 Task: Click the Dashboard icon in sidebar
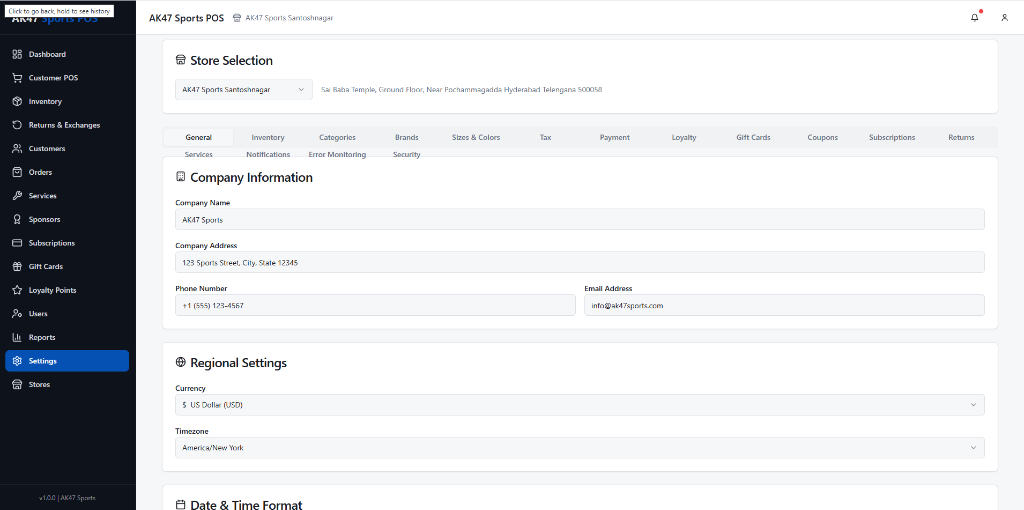pos(17,54)
